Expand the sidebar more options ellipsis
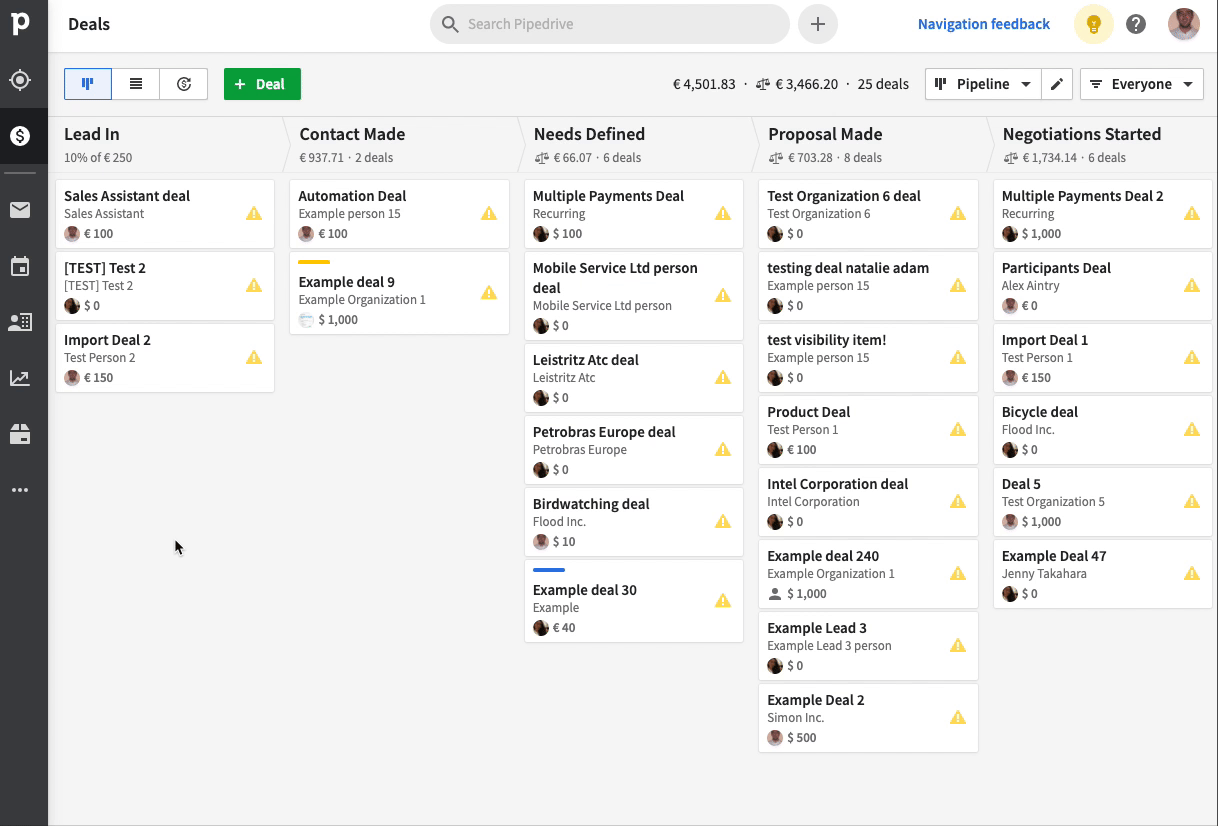Screen dimensions: 1218x826 coord(24,489)
